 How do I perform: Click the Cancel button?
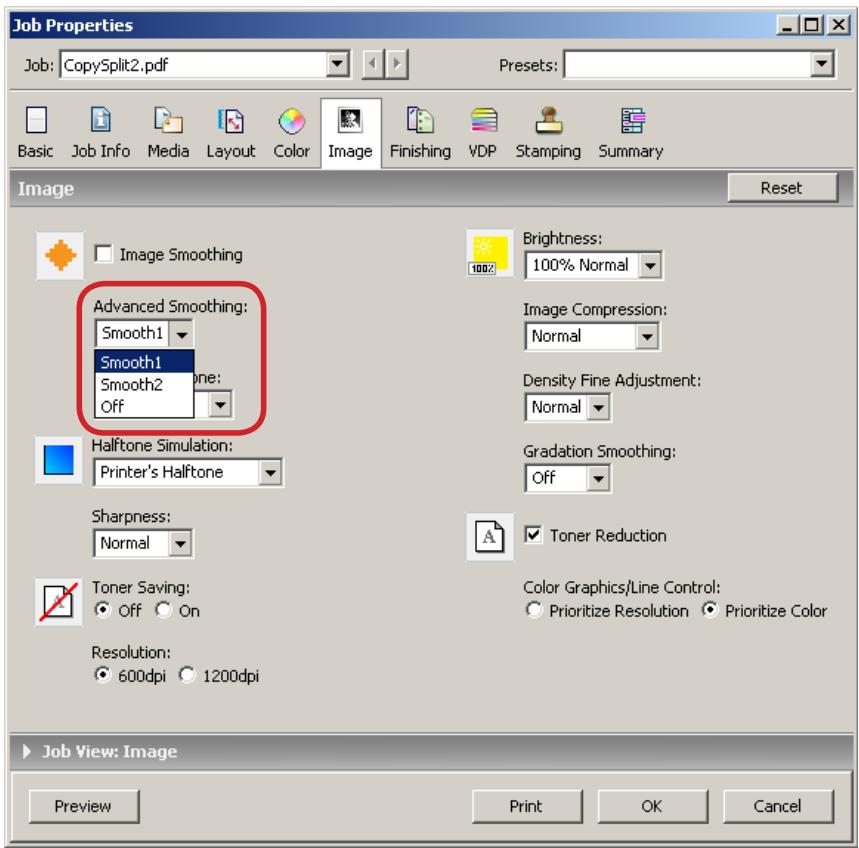[x=778, y=806]
